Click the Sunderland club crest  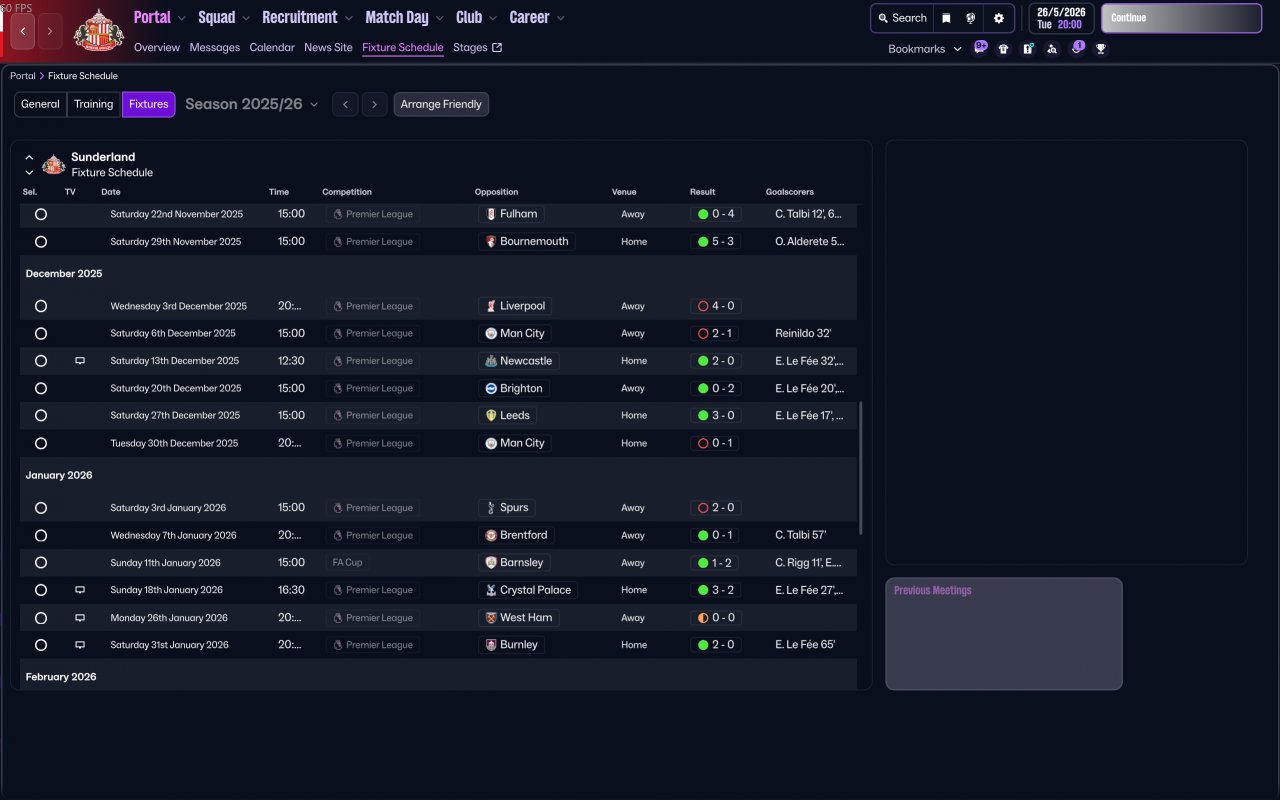[98, 30]
